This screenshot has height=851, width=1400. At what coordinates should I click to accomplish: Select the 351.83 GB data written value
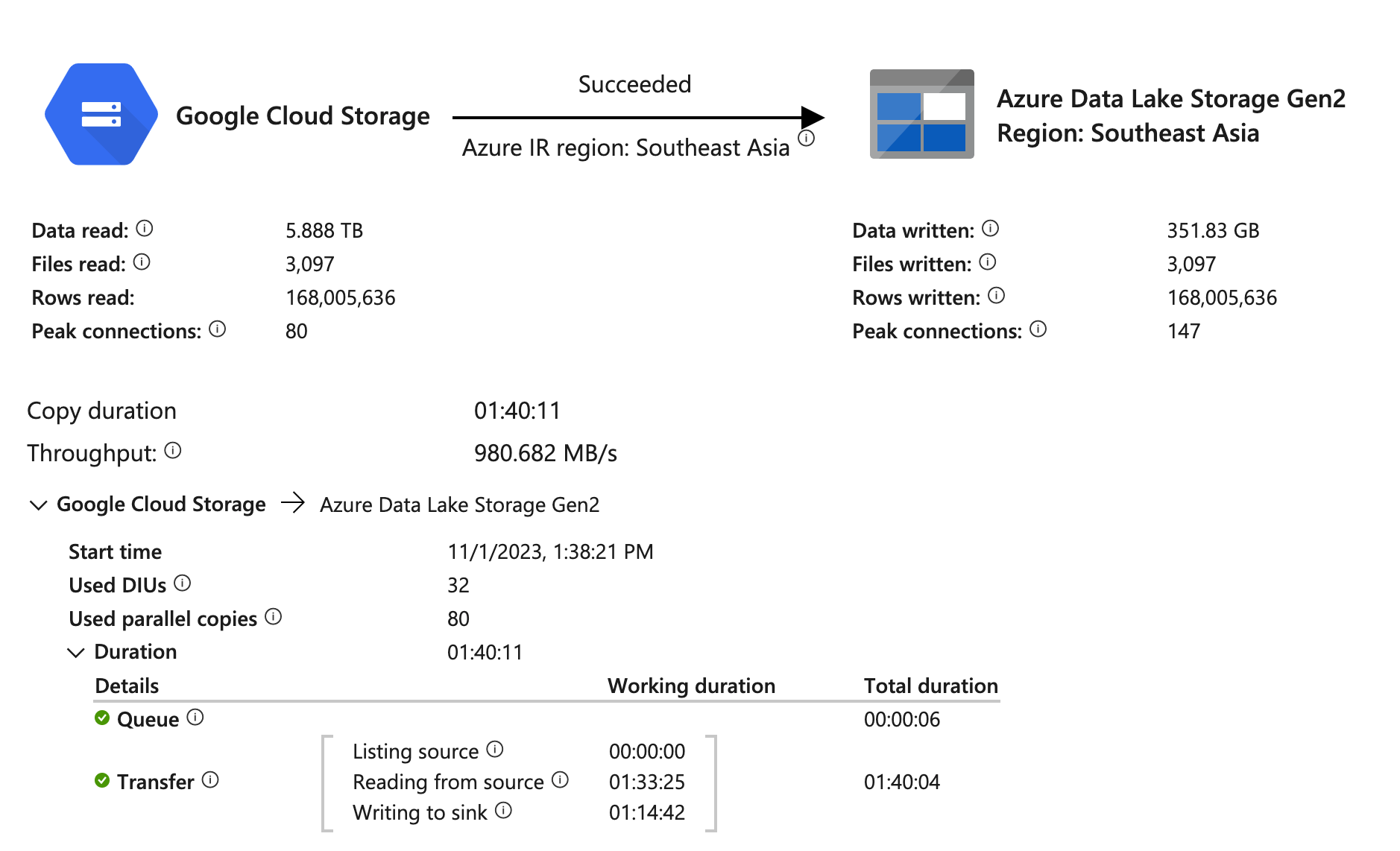click(1213, 231)
